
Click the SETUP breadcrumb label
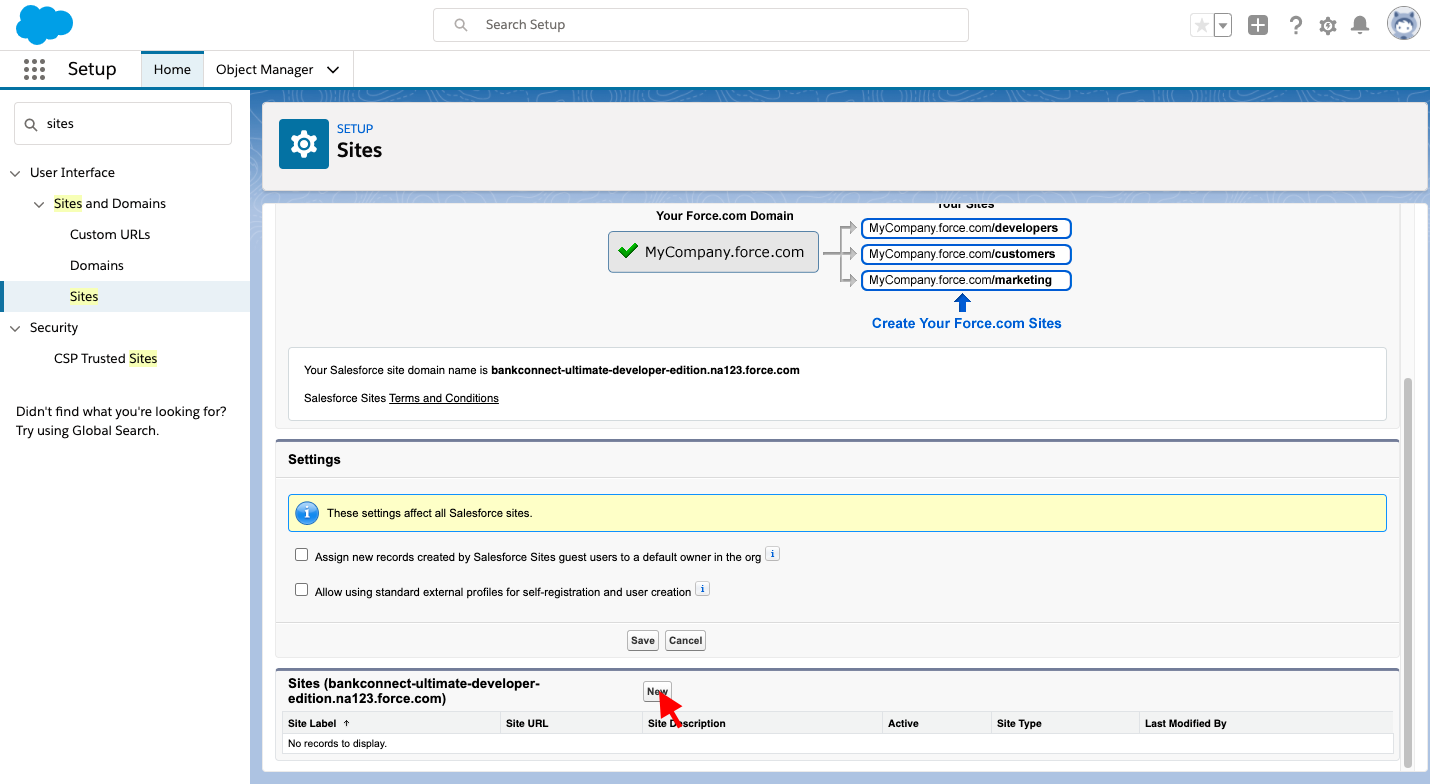tap(355, 129)
